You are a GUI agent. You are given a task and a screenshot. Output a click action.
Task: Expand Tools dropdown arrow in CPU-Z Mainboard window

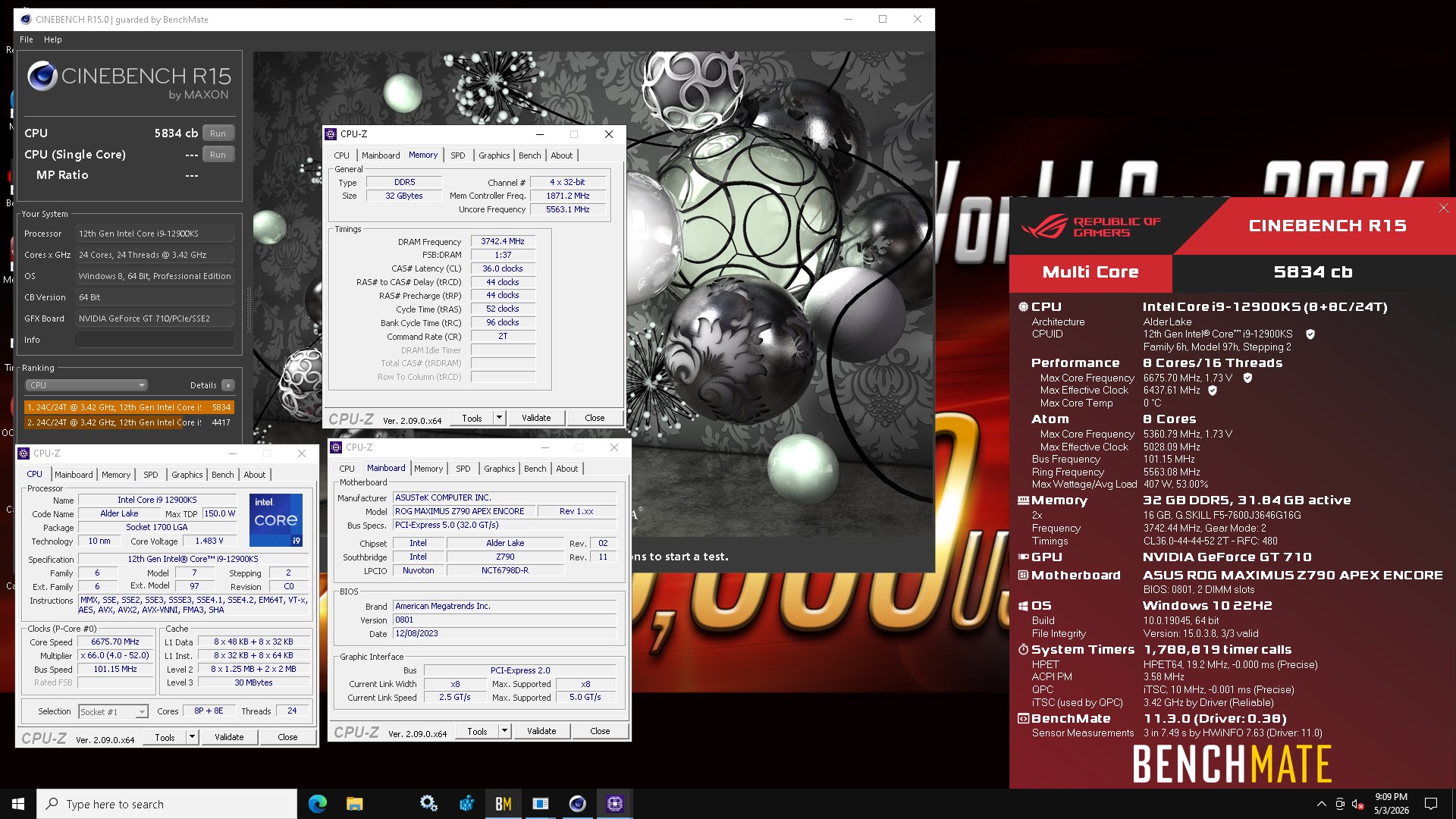tap(504, 731)
